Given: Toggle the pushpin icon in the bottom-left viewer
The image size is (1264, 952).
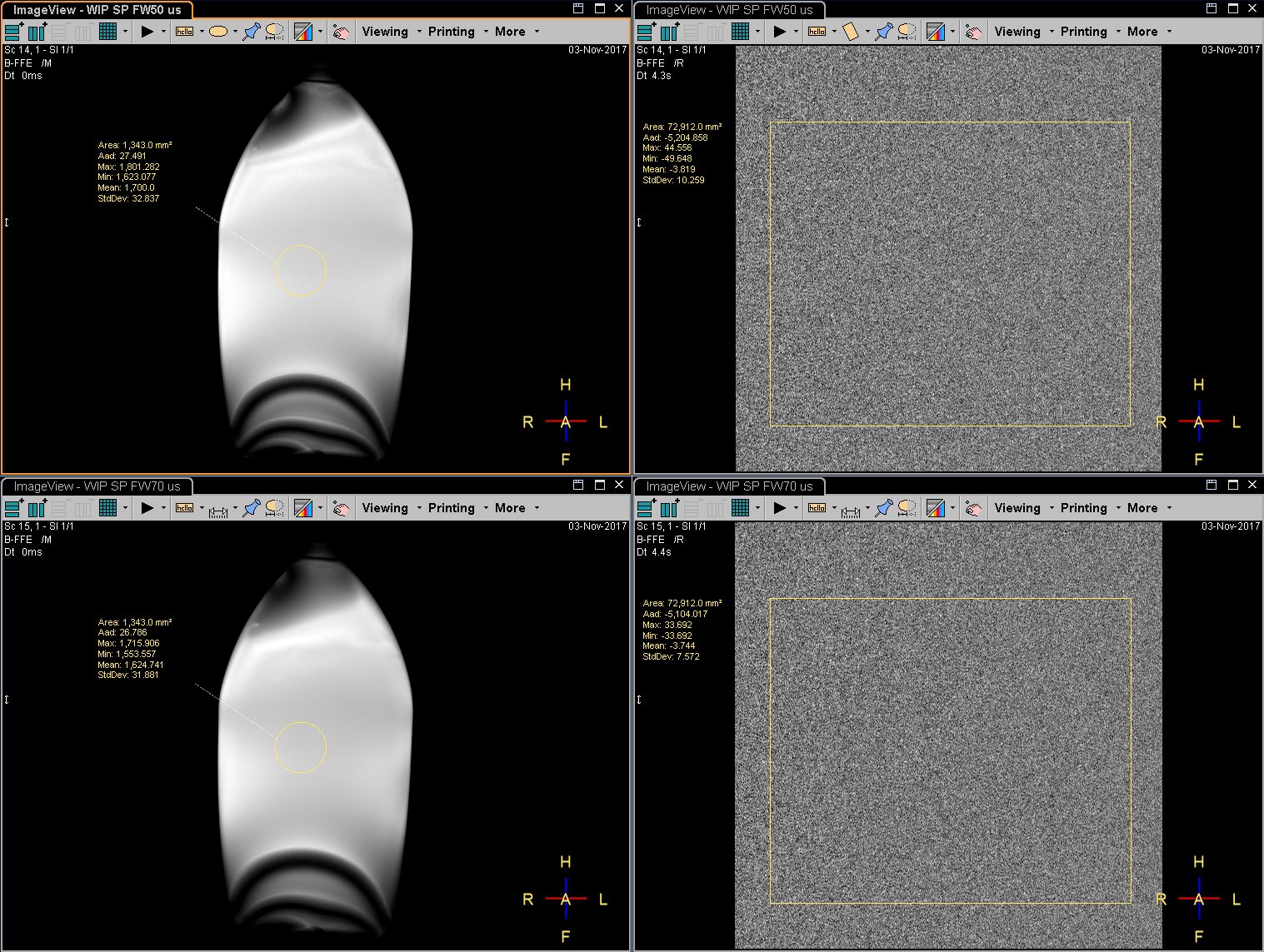Looking at the screenshot, I should [252, 508].
